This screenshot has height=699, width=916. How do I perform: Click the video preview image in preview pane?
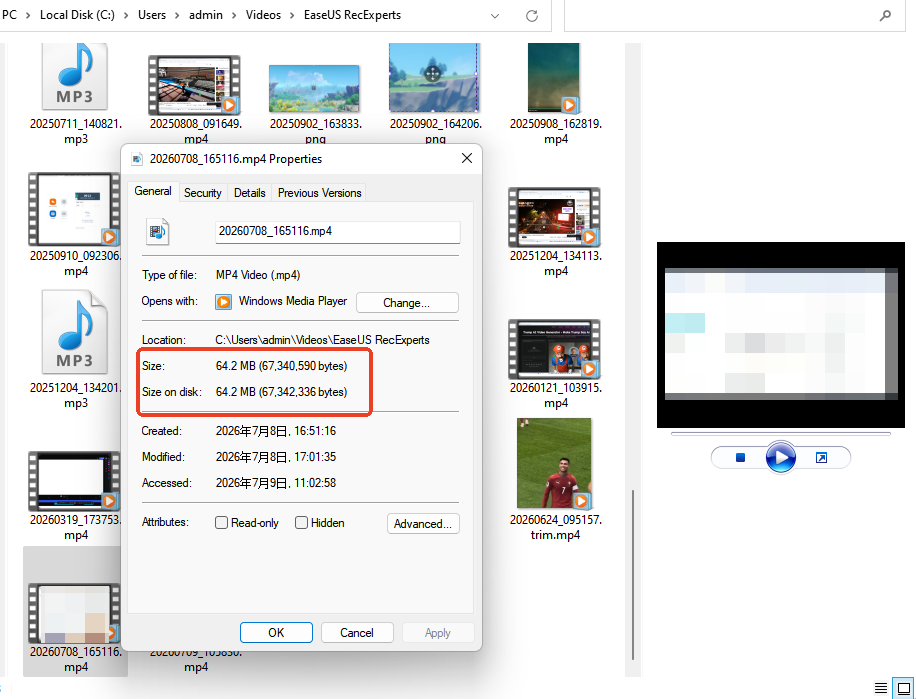(780, 335)
